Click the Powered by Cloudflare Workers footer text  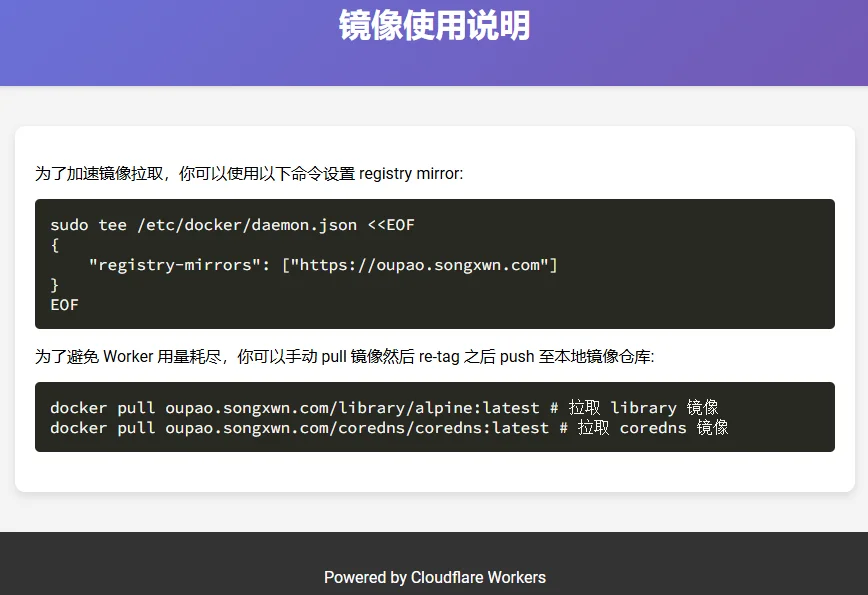click(x=434, y=577)
